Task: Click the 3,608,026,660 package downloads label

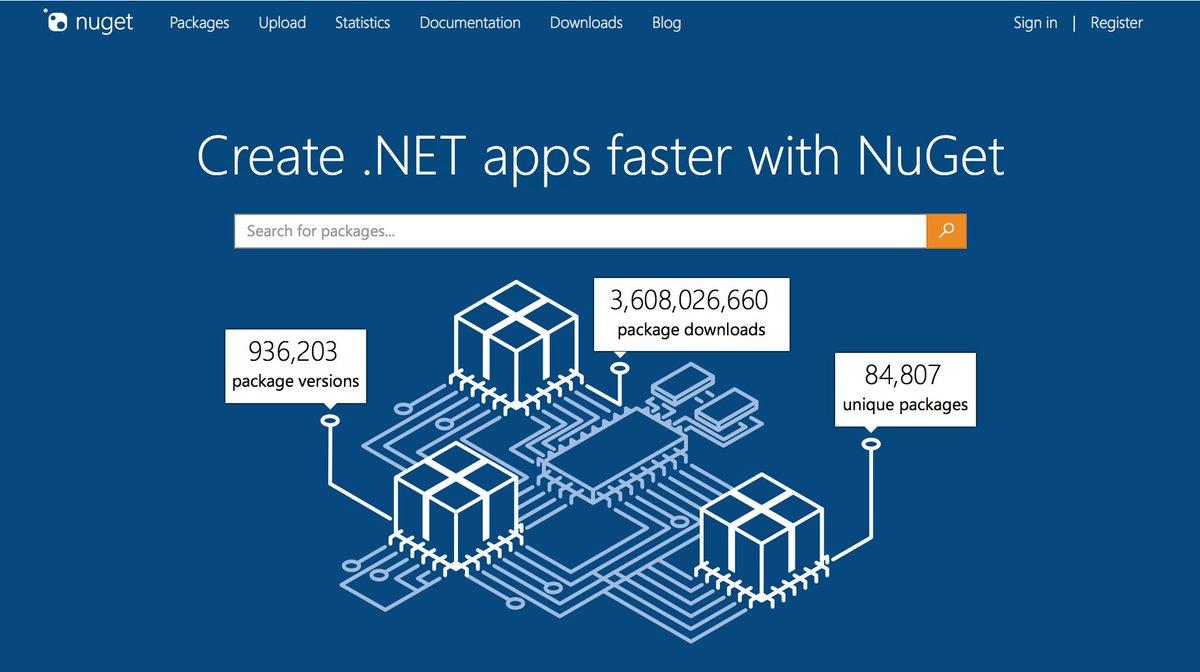Action: tap(691, 313)
